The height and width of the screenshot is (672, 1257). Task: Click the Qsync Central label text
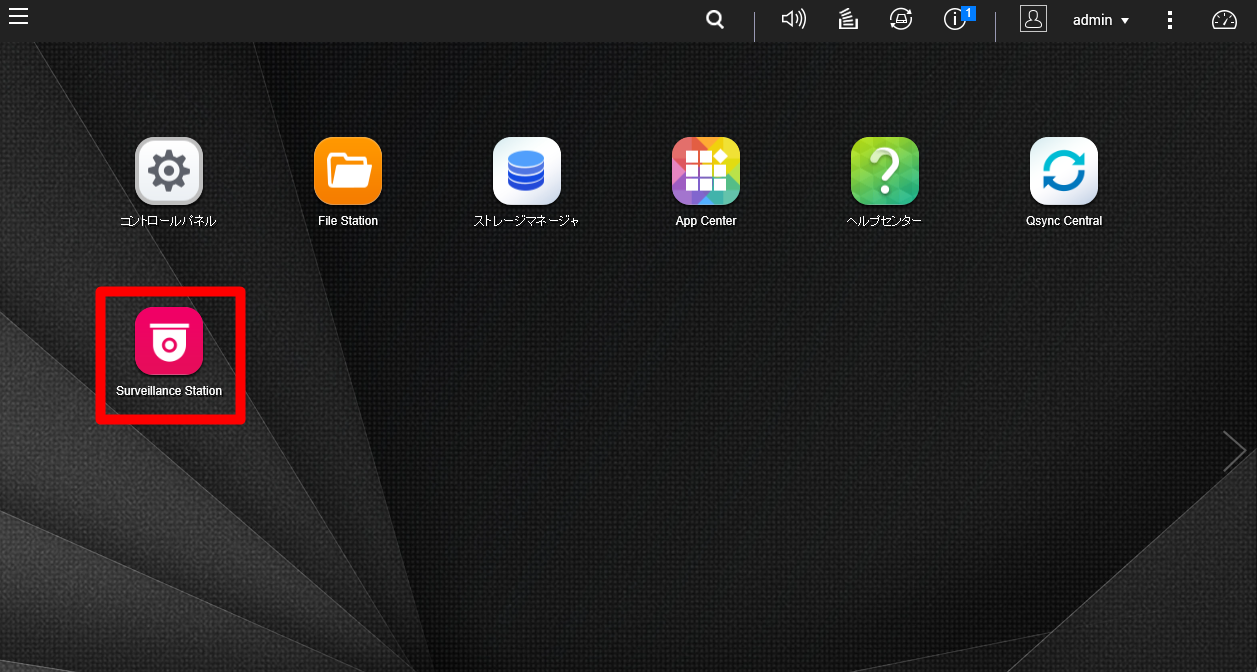click(1064, 221)
